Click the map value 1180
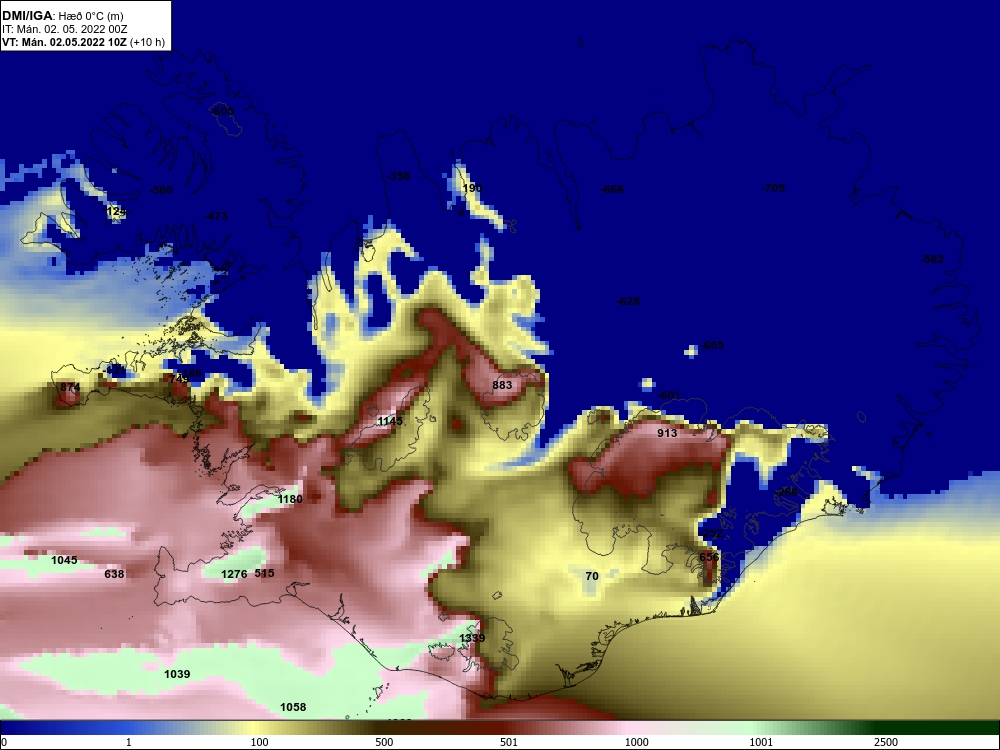Image resolution: width=1000 pixels, height=750 pixels. pos(290,499)
